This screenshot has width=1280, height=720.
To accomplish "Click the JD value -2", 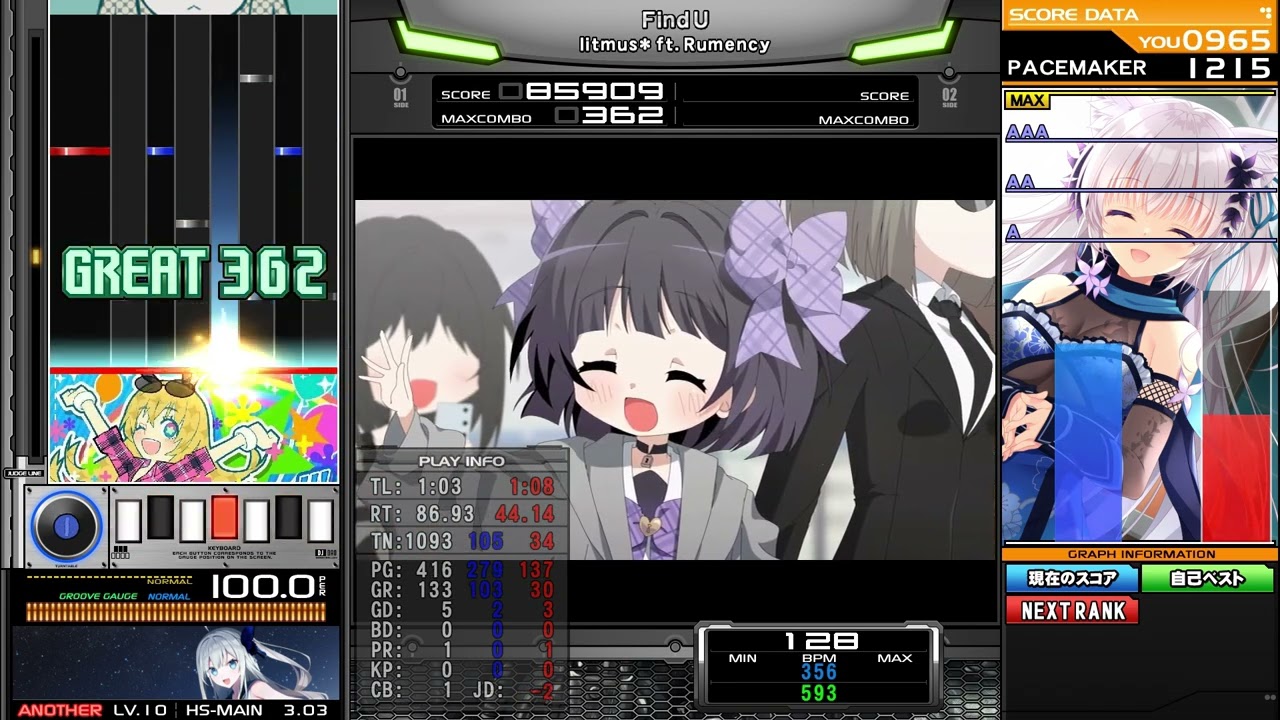I will coord(542,691).
